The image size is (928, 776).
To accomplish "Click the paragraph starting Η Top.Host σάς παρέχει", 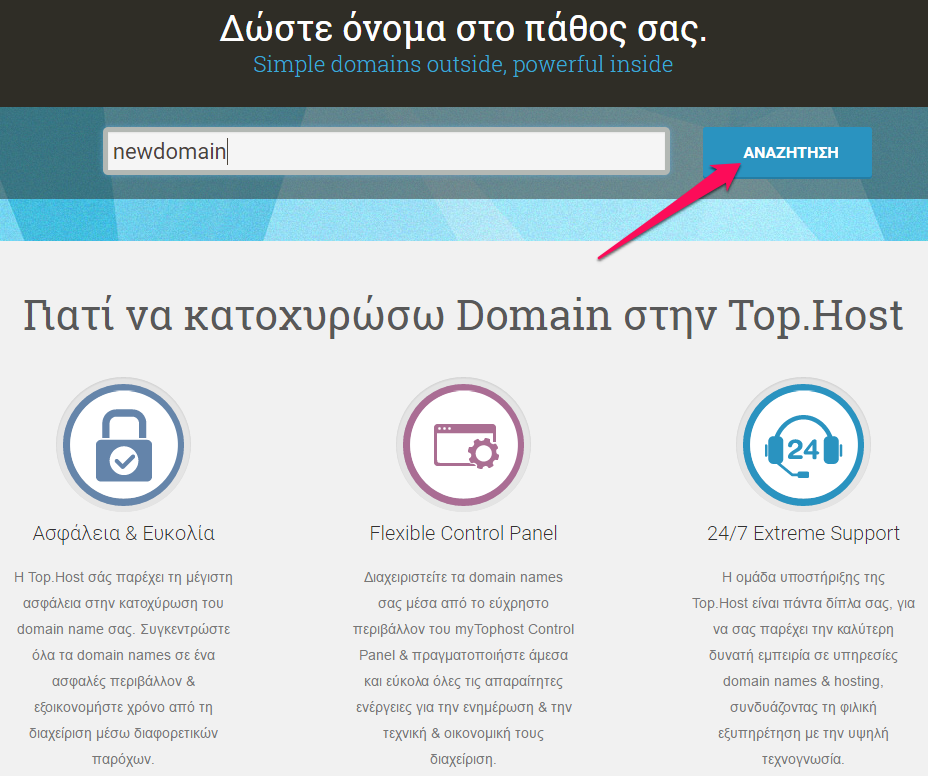I will pyautogui.click(x=124, y=668).
